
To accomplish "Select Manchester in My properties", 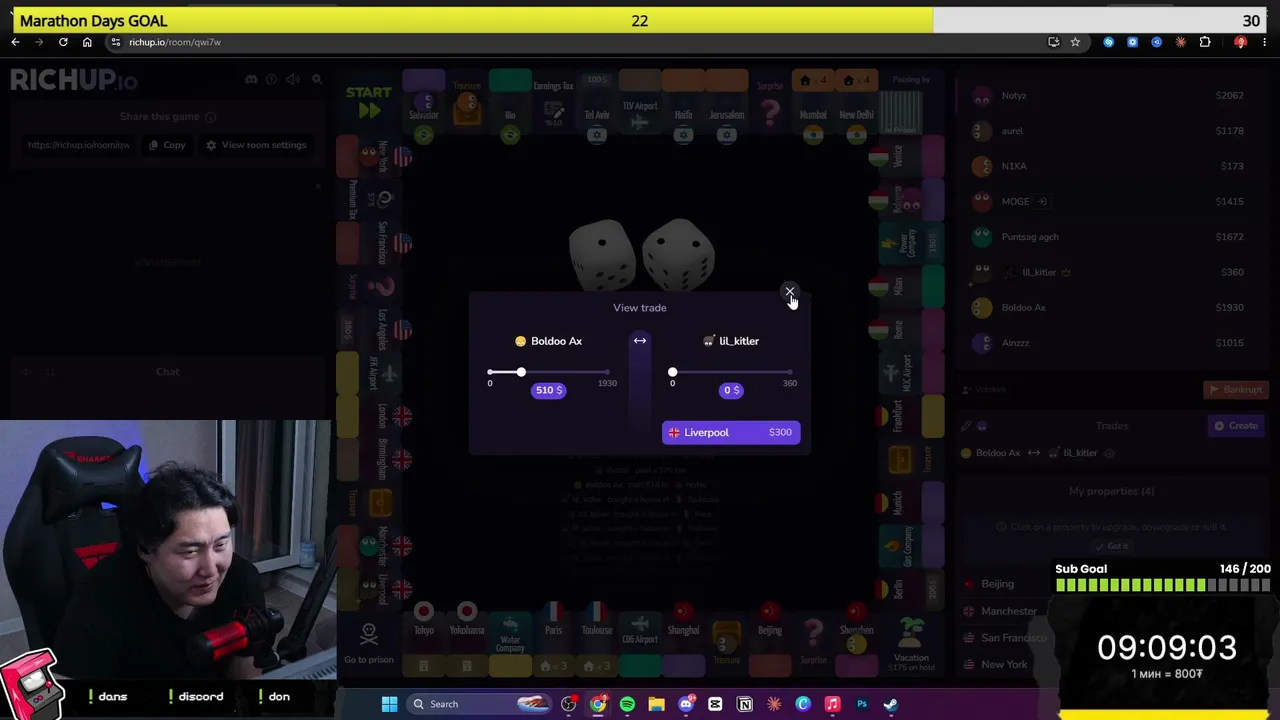I will point(1008,611).
